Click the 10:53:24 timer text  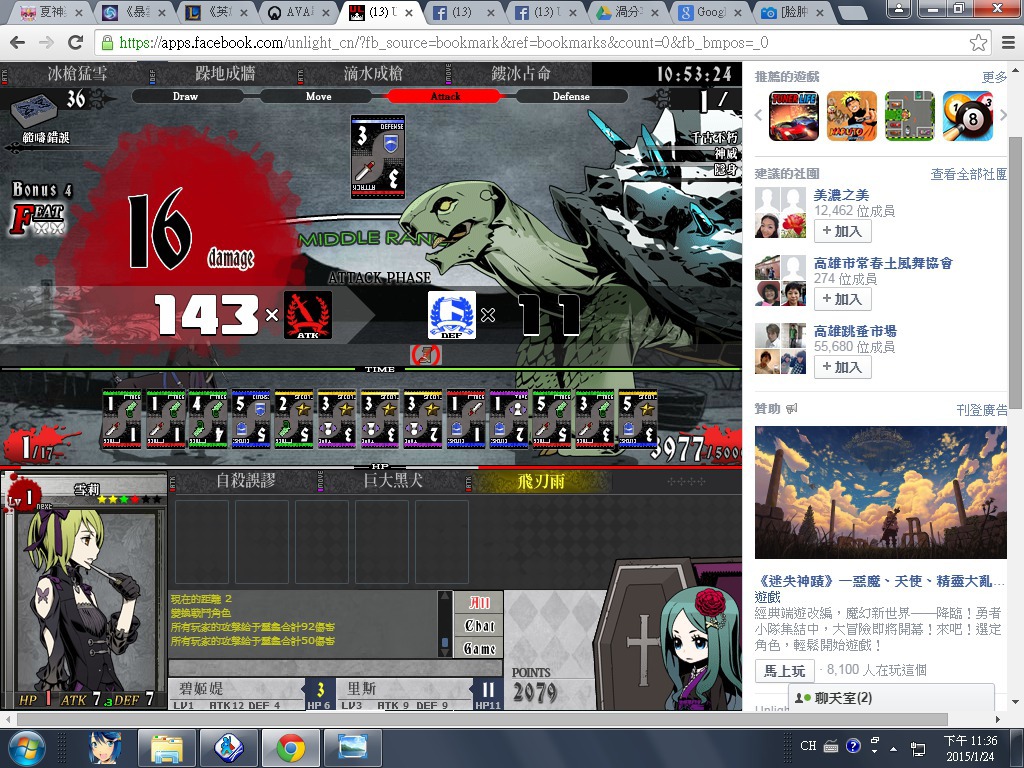[694, 74]
